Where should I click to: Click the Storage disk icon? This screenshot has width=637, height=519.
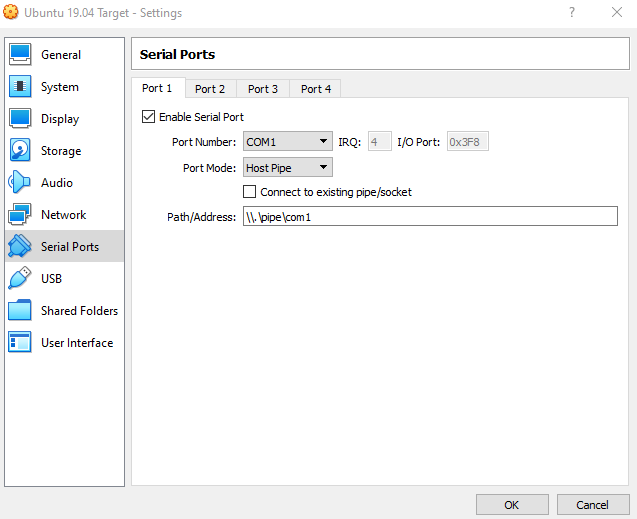pyautogui.click(x=20, y=151)
